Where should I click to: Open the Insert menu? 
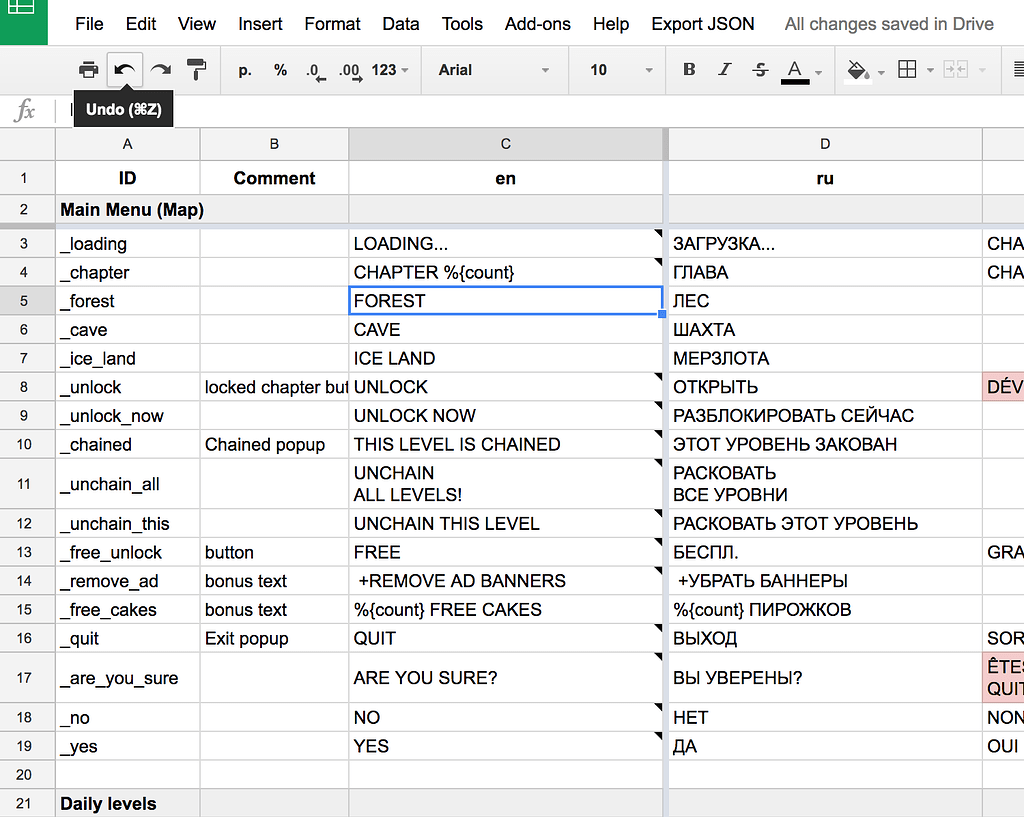point(260,24)
